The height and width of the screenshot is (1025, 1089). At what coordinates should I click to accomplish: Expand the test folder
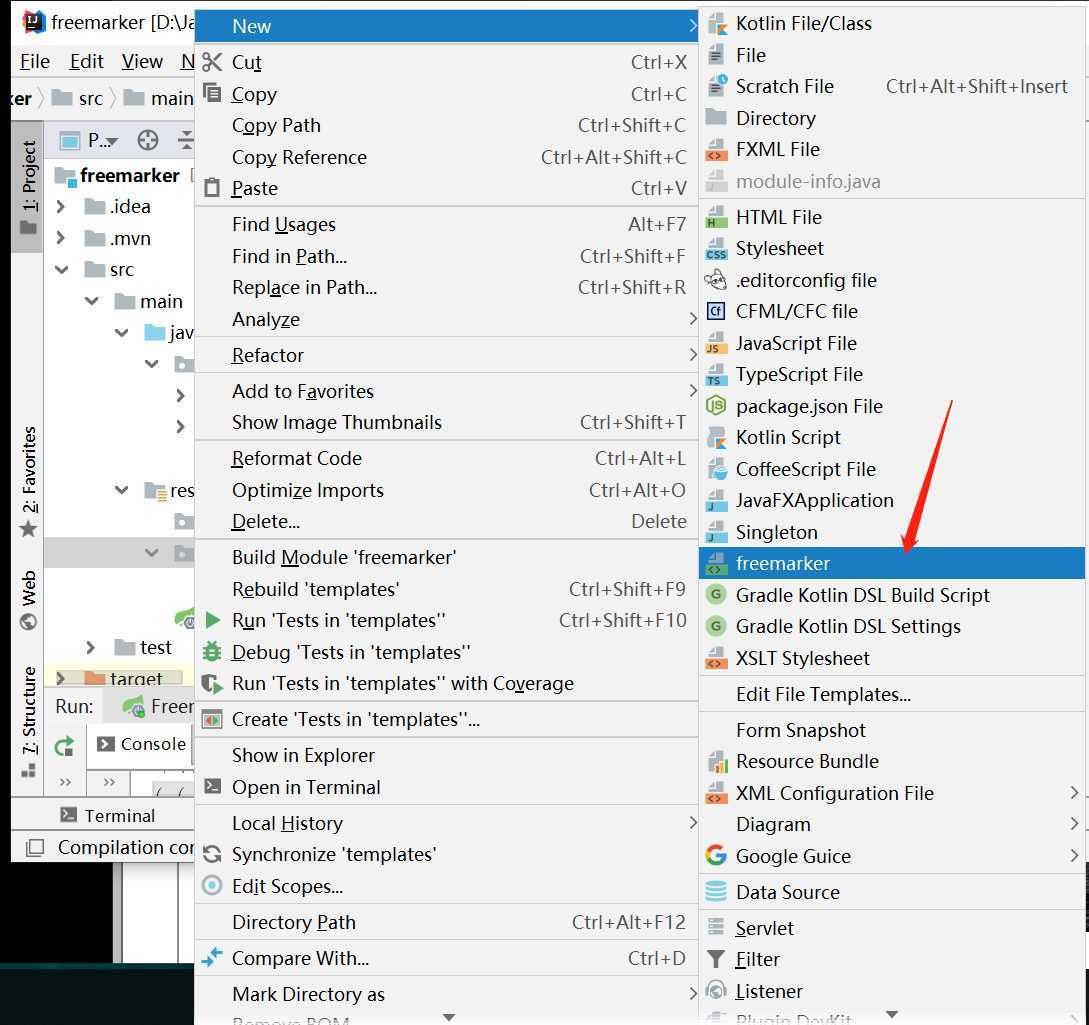[x=91, y=647]
